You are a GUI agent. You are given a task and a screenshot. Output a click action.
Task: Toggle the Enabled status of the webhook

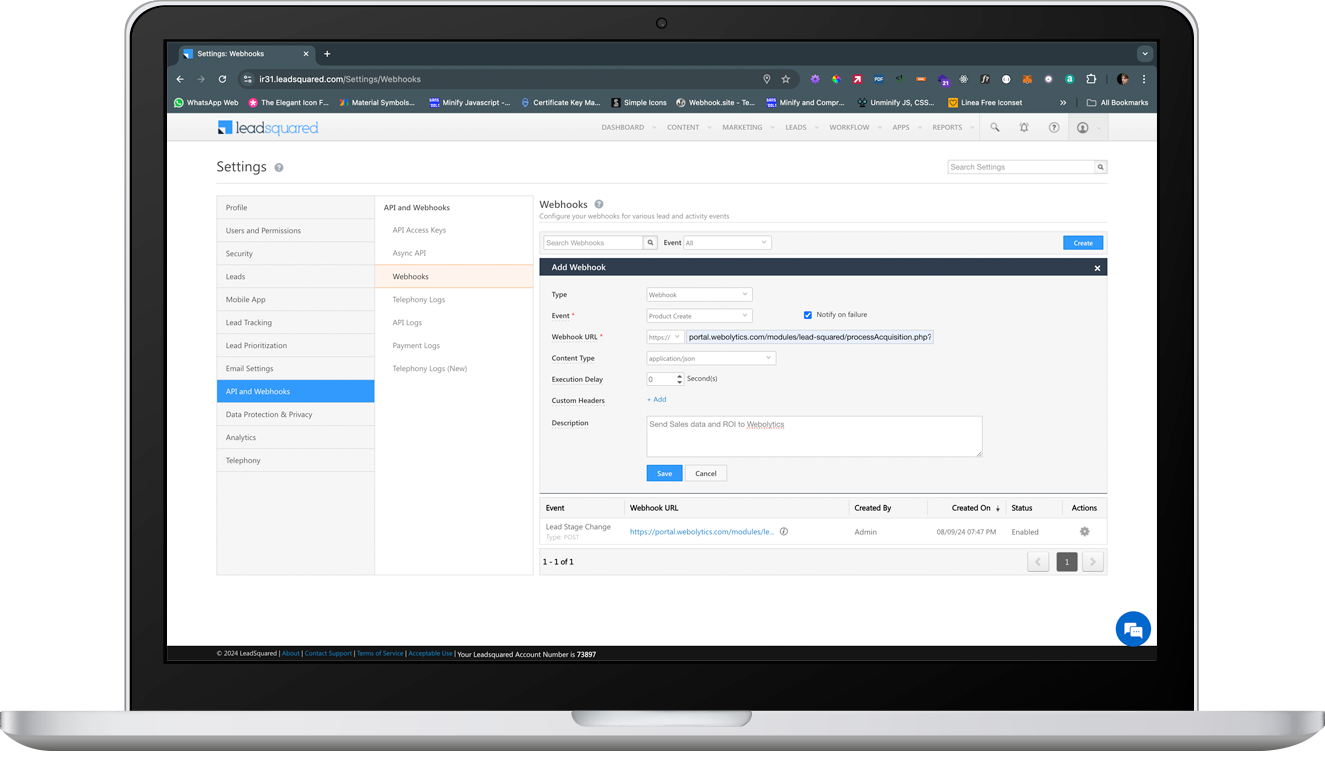click(1024, 531)
